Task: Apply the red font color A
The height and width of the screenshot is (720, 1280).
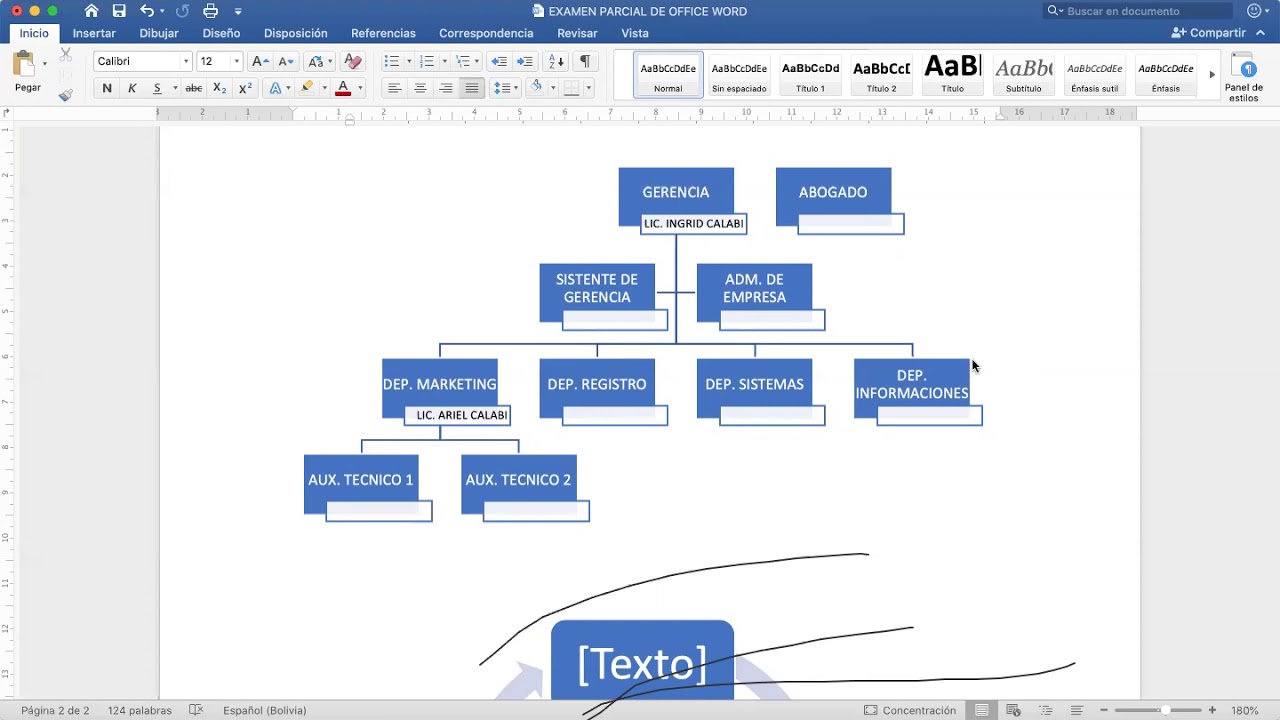Action: point(343,88)
